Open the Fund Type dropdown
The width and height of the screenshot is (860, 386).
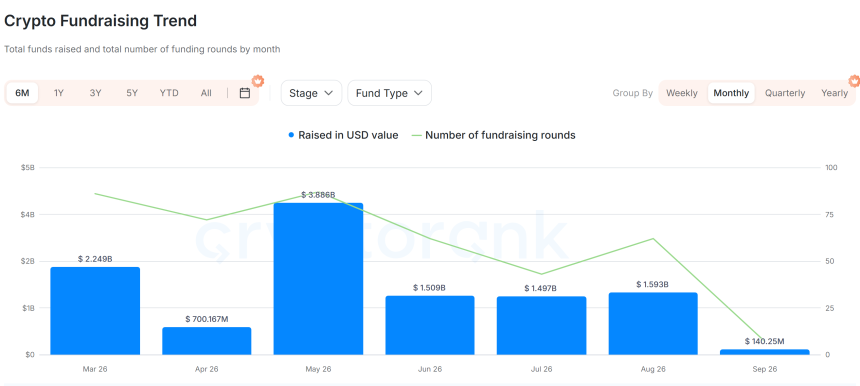(x=389, y=93)
